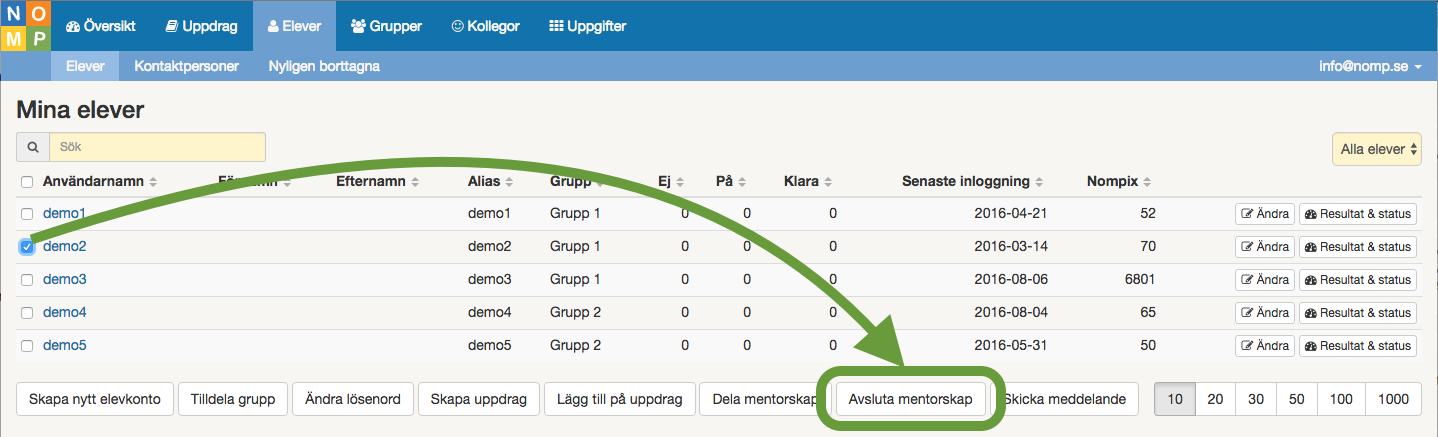
Task: Sort by Nompix column arrows
Action: tap(1146, 182)
